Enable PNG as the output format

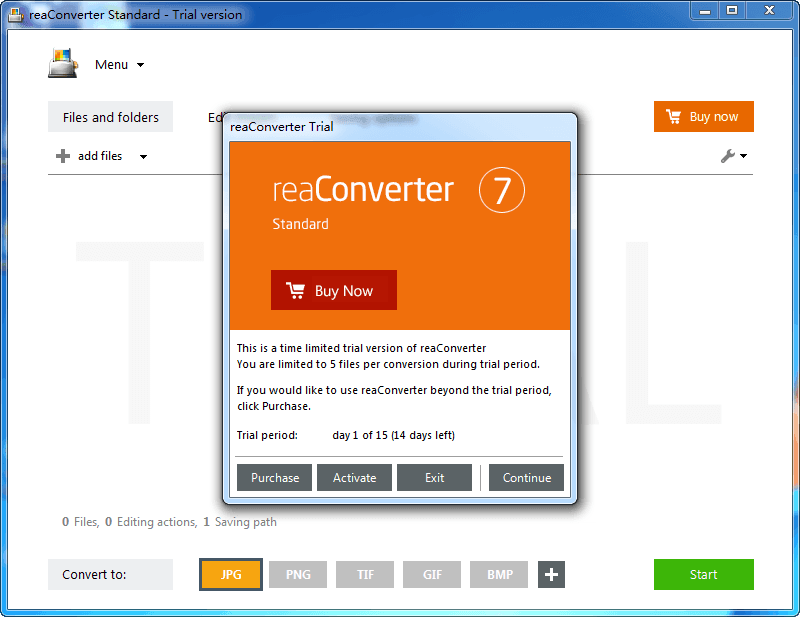tap(298, 574)
